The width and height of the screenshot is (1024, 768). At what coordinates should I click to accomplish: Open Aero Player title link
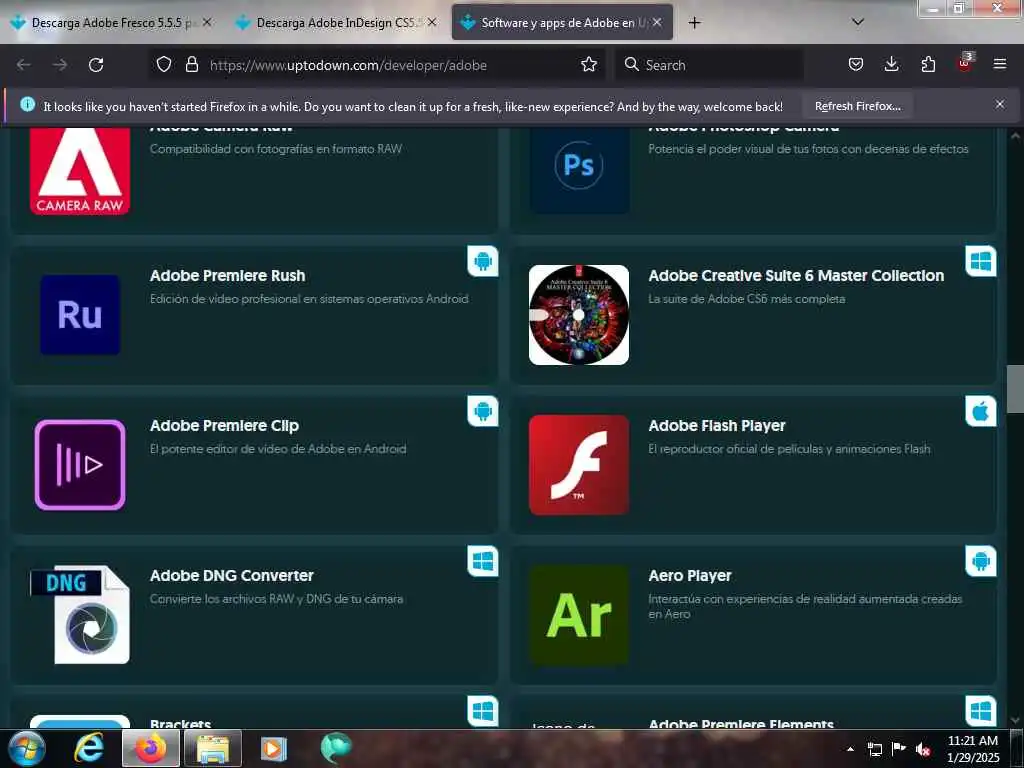(x=690, y=576)
